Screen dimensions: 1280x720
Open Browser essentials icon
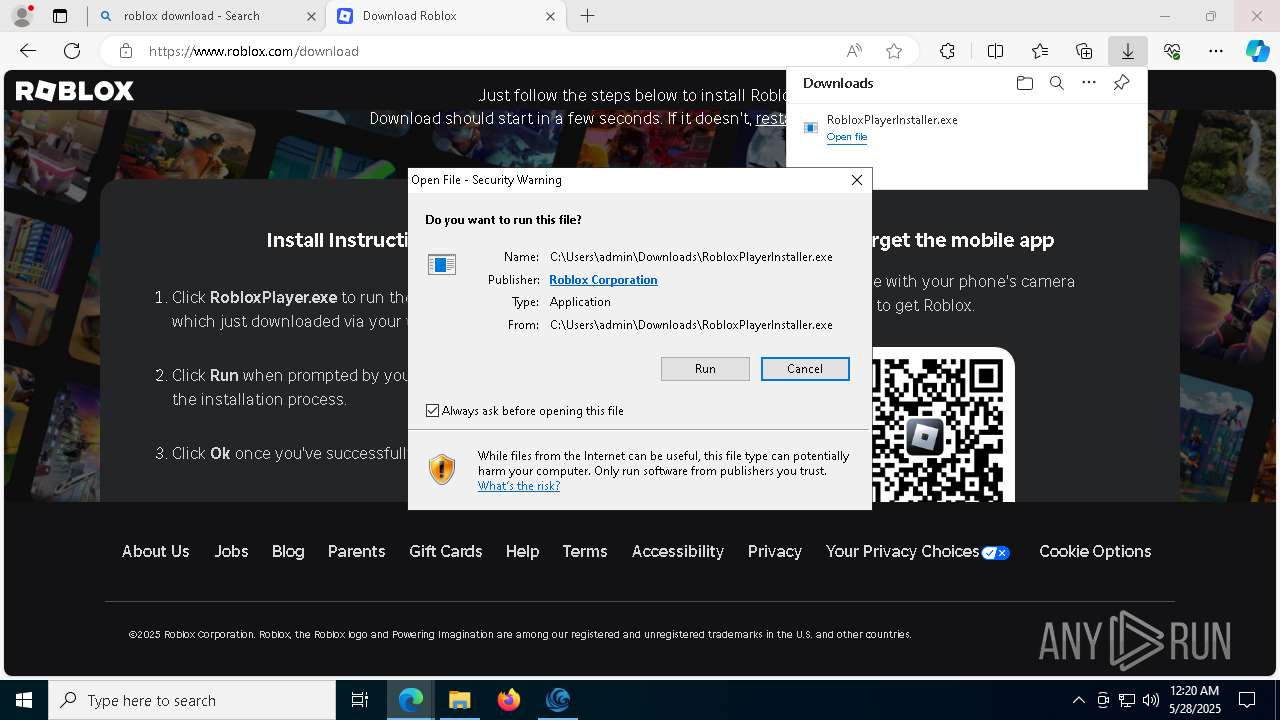[x=1172, y=51]
